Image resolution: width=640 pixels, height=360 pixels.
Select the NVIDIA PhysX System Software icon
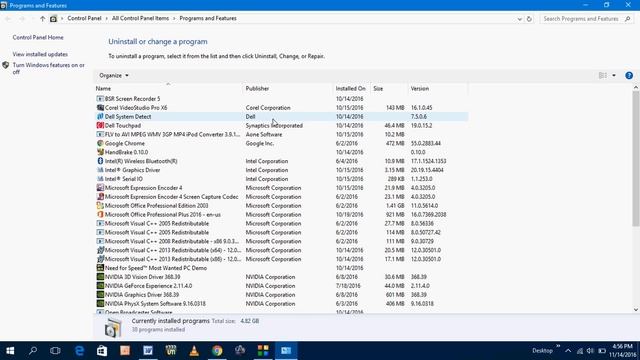point(100,304)
